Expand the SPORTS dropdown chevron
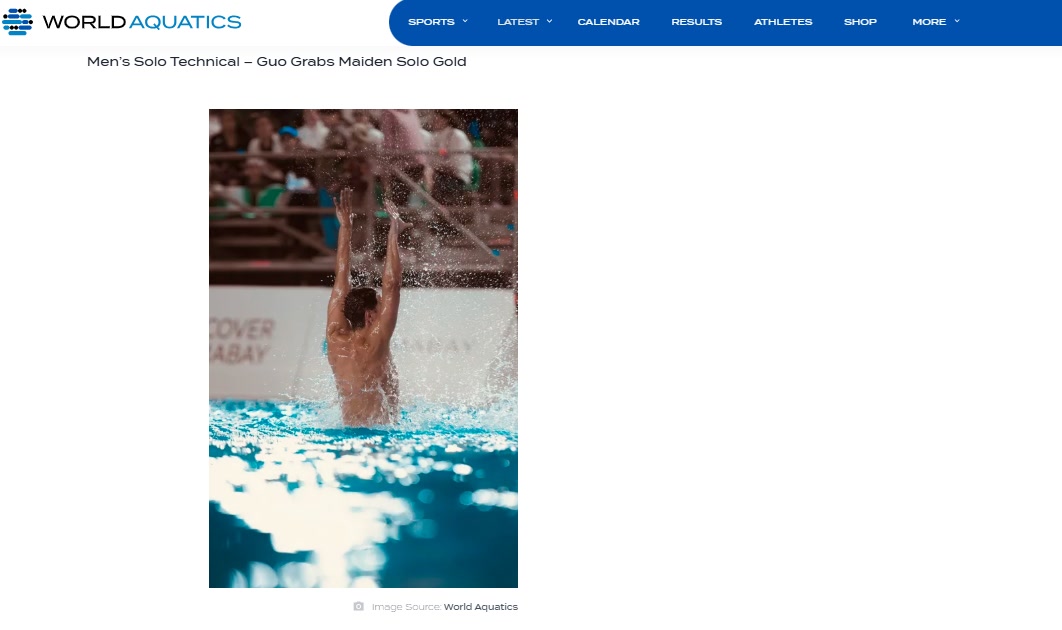 click(465, 21)
